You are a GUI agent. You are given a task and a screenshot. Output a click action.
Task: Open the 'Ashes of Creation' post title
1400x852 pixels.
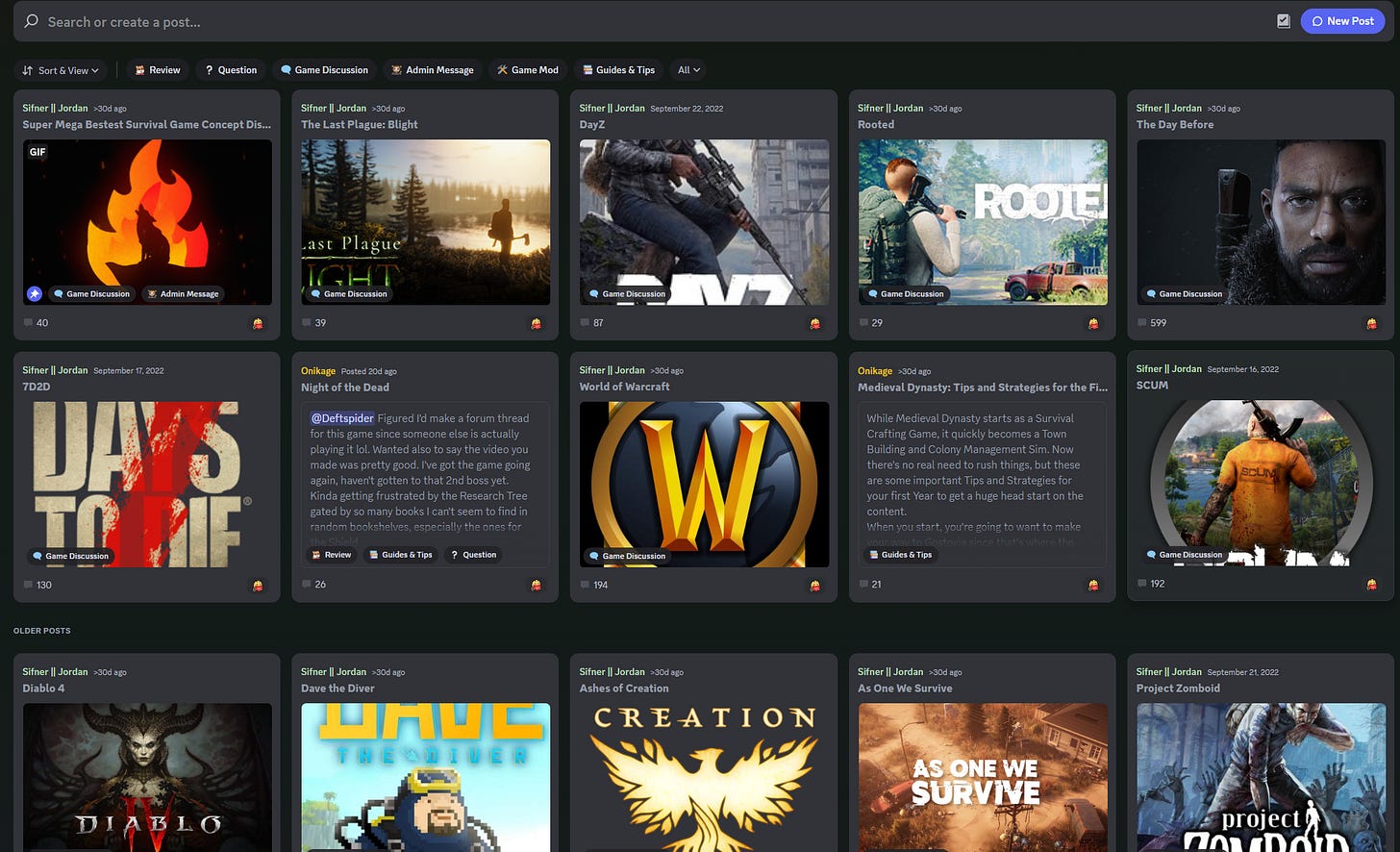(x=624, y=689)
